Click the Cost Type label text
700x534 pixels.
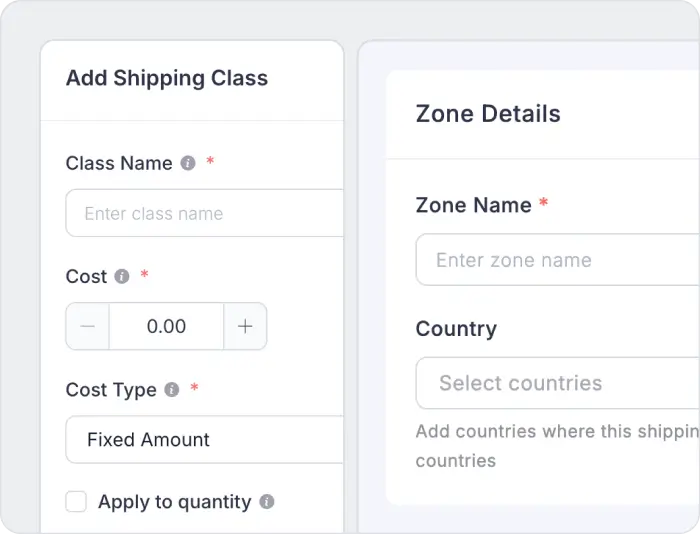click(x=111, y=390)
